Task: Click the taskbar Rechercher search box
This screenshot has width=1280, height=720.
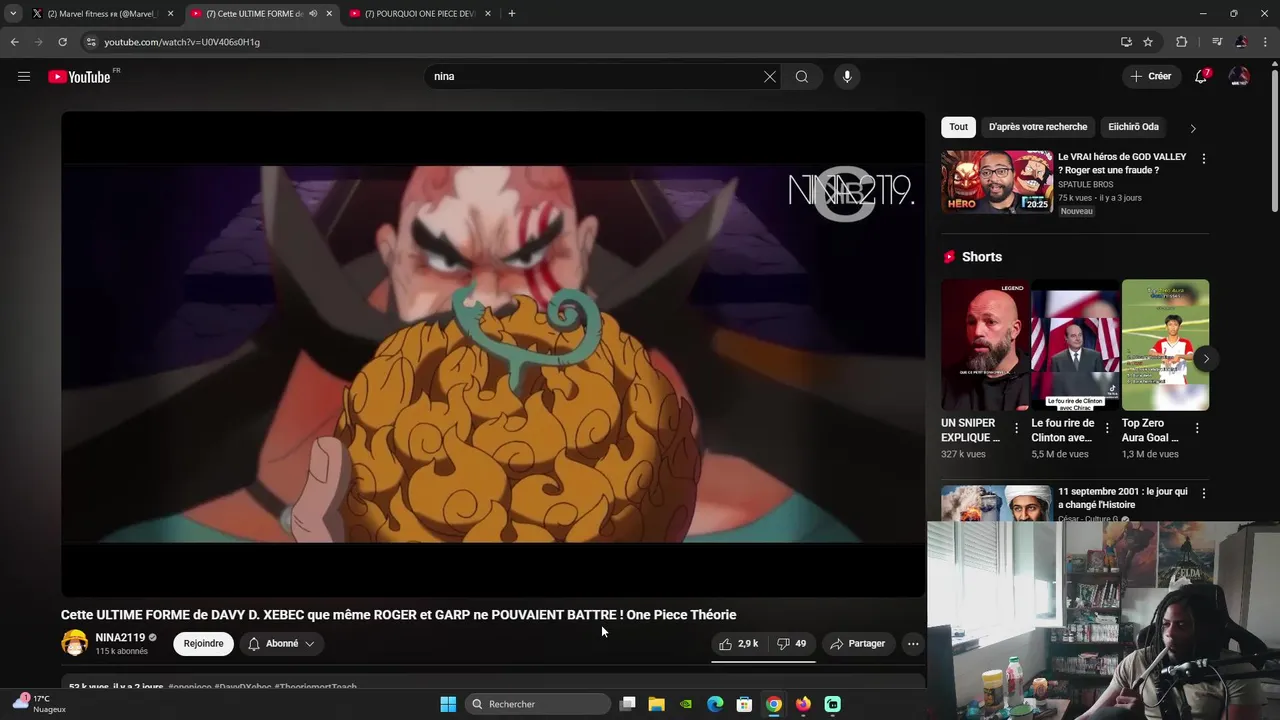Action: 540,704
